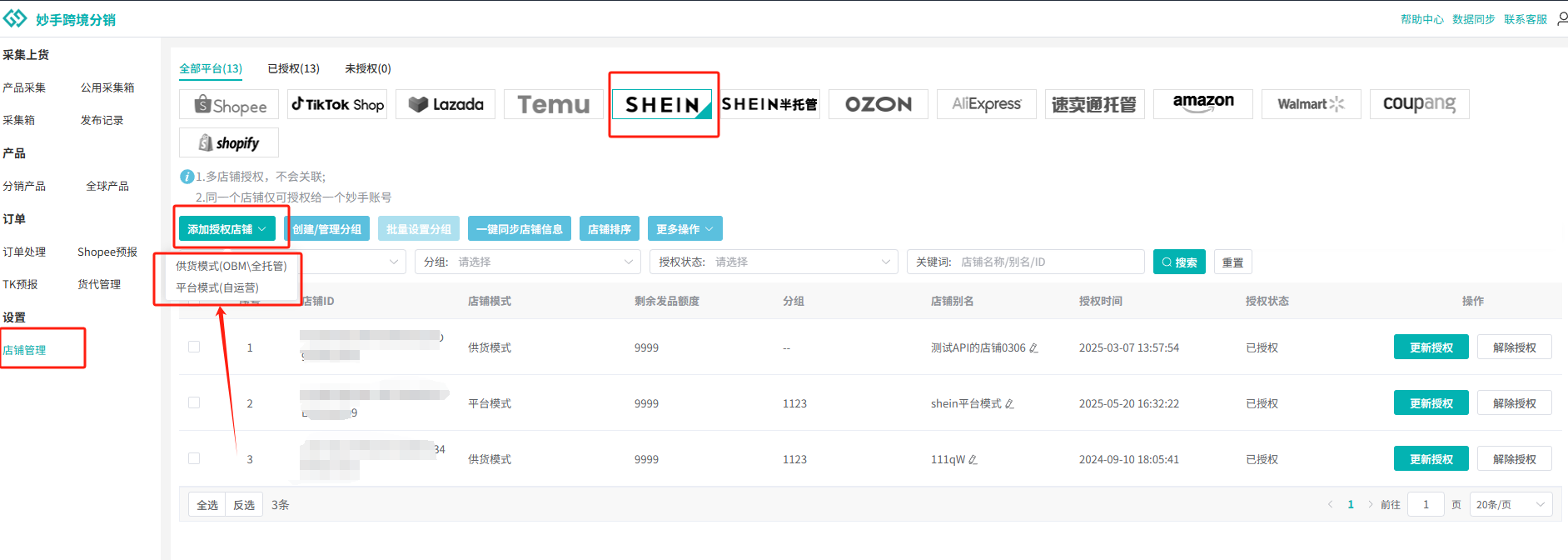1568x560 pixels.
Task: Open 分销产品 in the sidebar
Action: [x=24, y=186]
